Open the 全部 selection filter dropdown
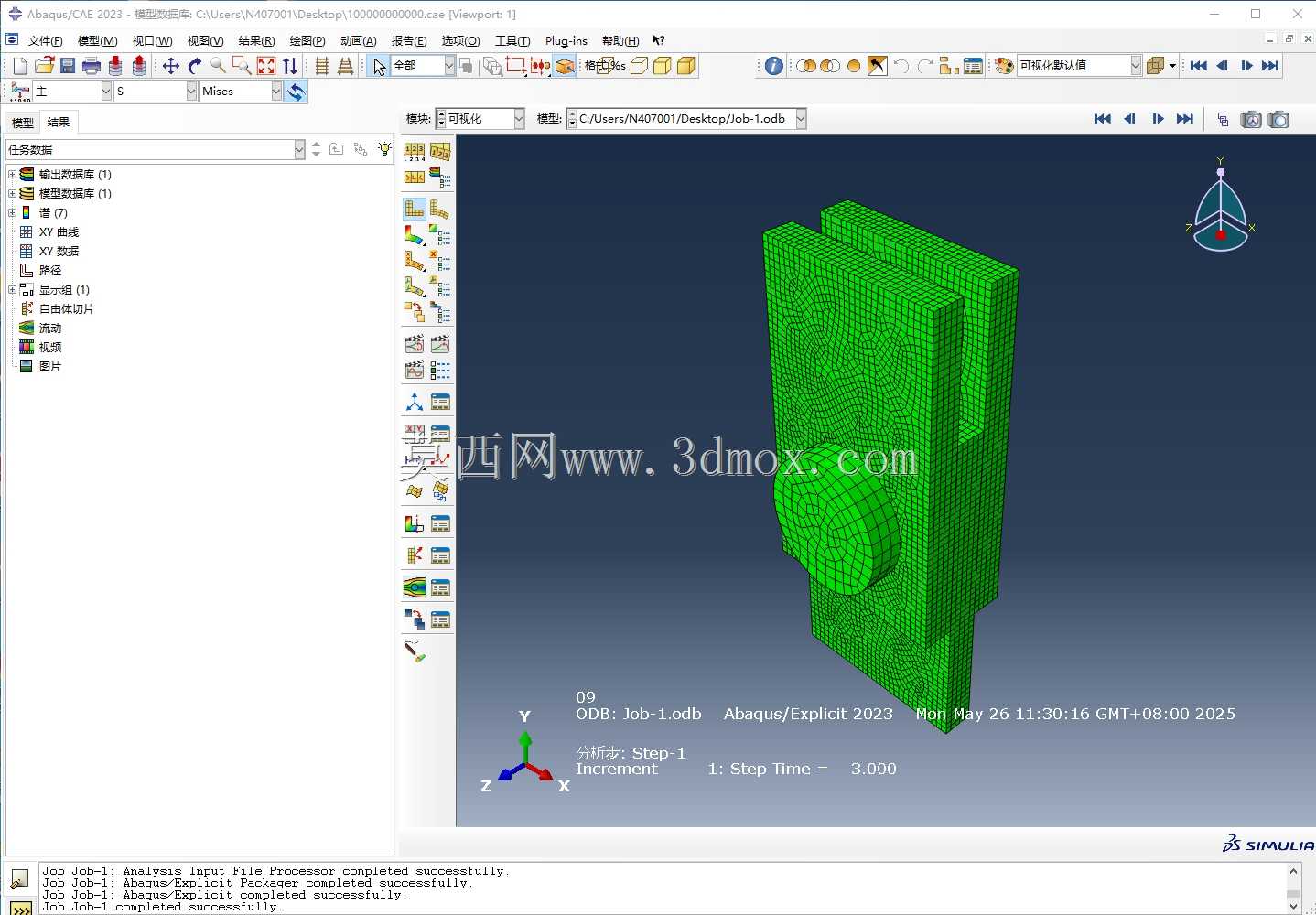Viewport: 1316px width, 915px height. 449,66
